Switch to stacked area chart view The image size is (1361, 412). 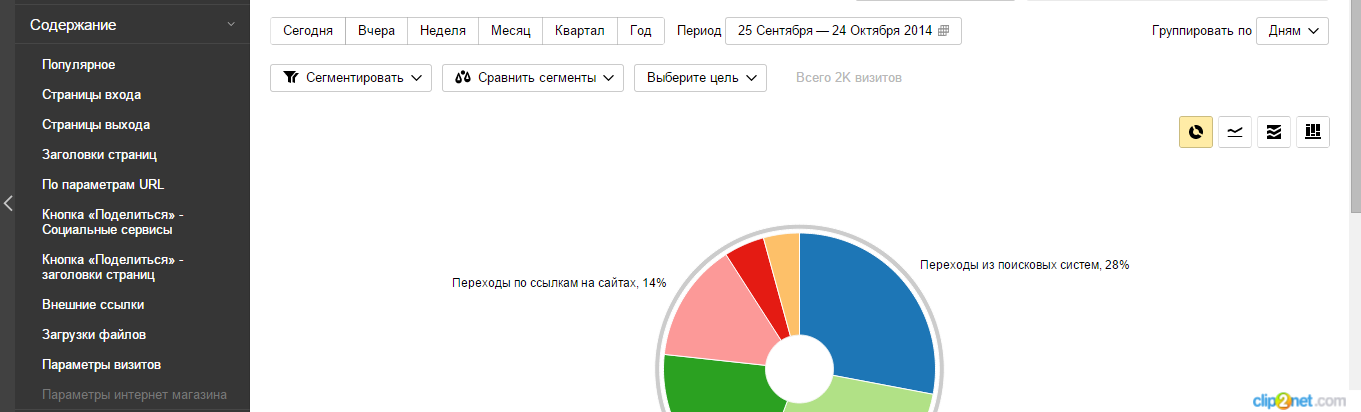pos(1274,132)
